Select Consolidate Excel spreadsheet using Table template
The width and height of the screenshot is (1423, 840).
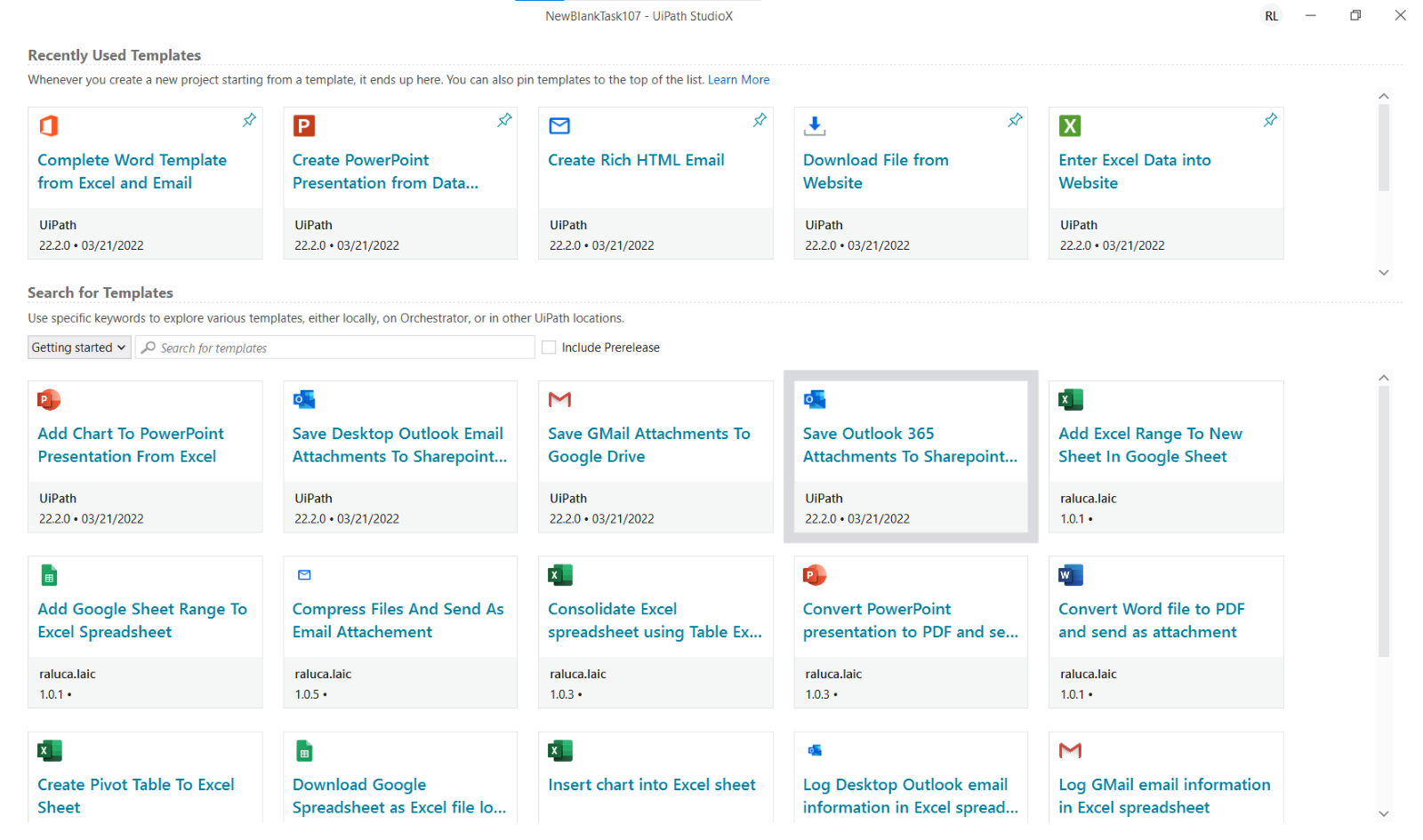655,620
